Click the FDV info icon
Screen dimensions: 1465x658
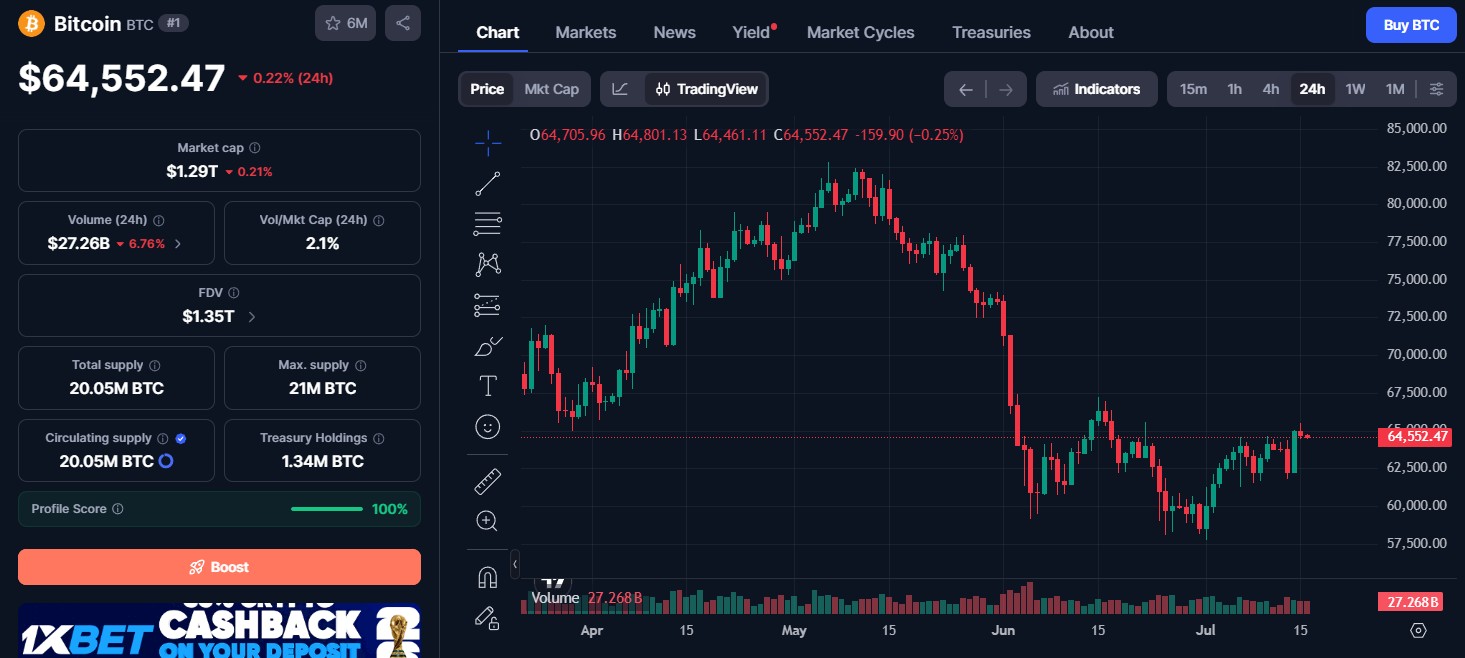point(234,293)
